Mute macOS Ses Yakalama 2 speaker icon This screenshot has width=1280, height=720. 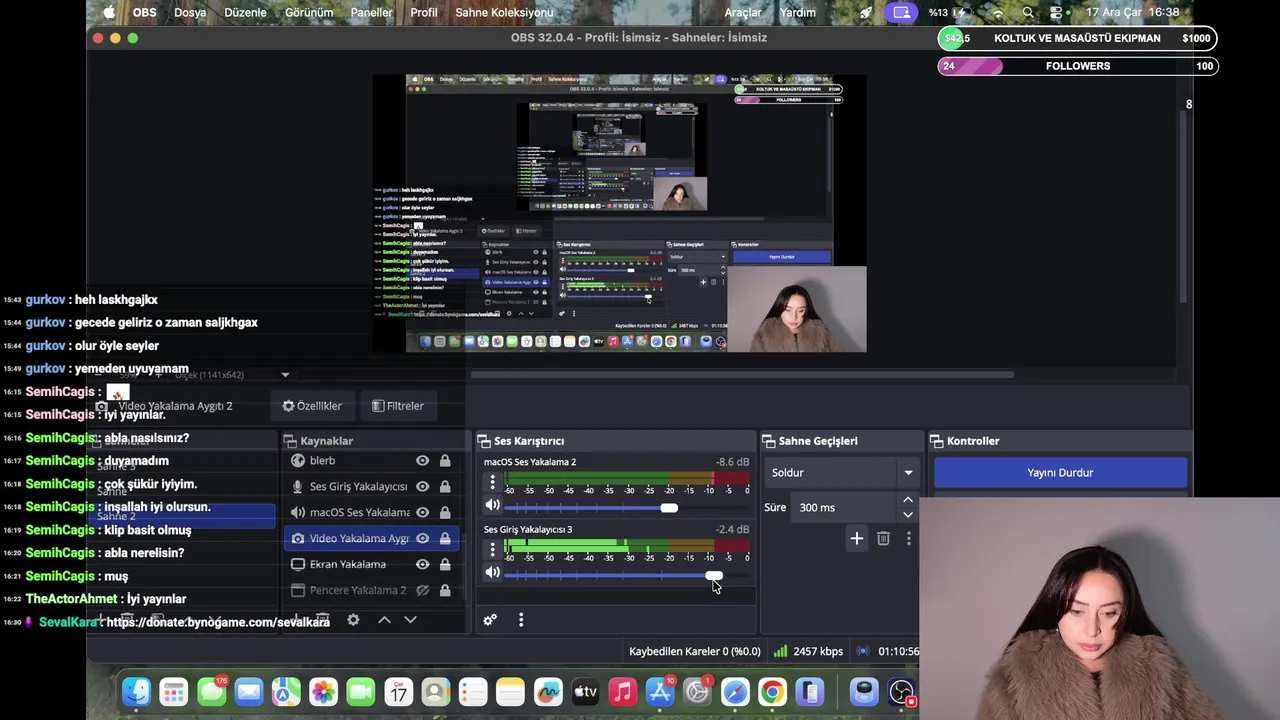pos(492,506)
